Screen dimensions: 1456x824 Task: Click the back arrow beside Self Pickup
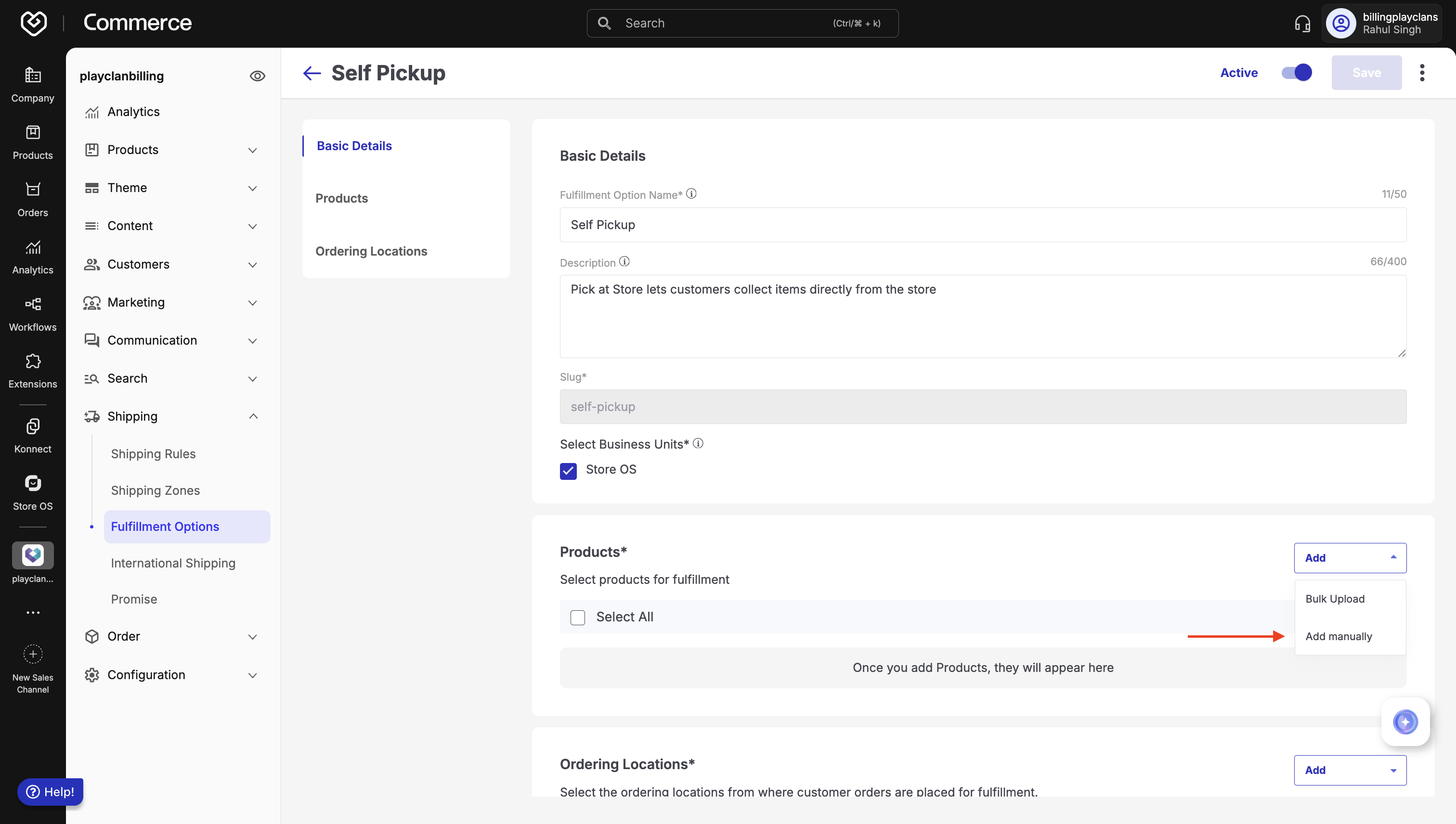click(x=312, y=73)
